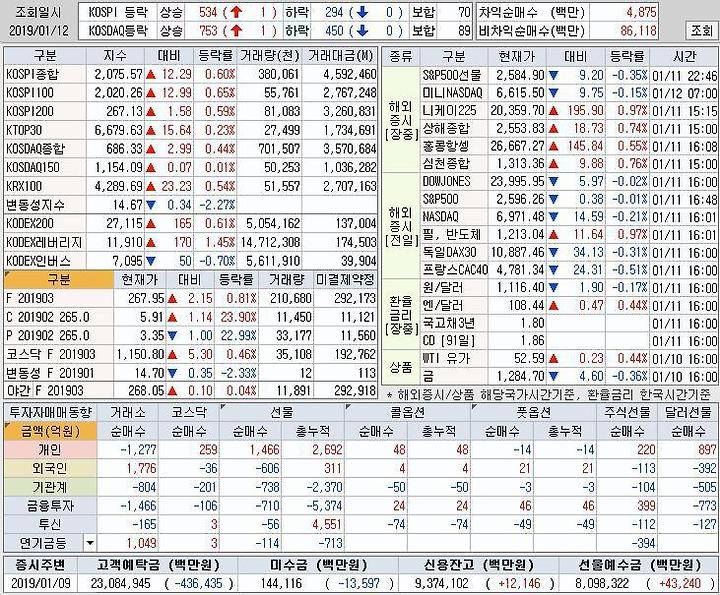Click the 현재가 header in overseas table
Image resolution: width=720 pixels, height=595 pixels.
(517, 56)
